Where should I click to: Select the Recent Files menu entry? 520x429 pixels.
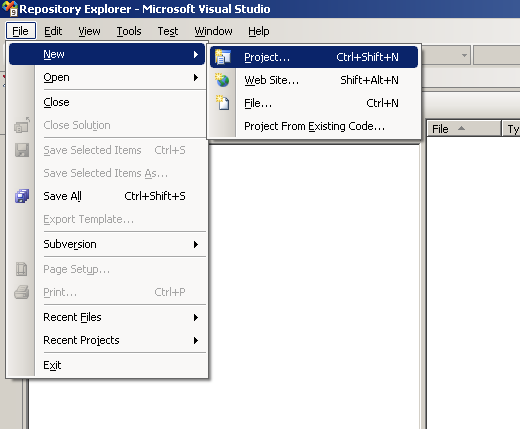107,317
